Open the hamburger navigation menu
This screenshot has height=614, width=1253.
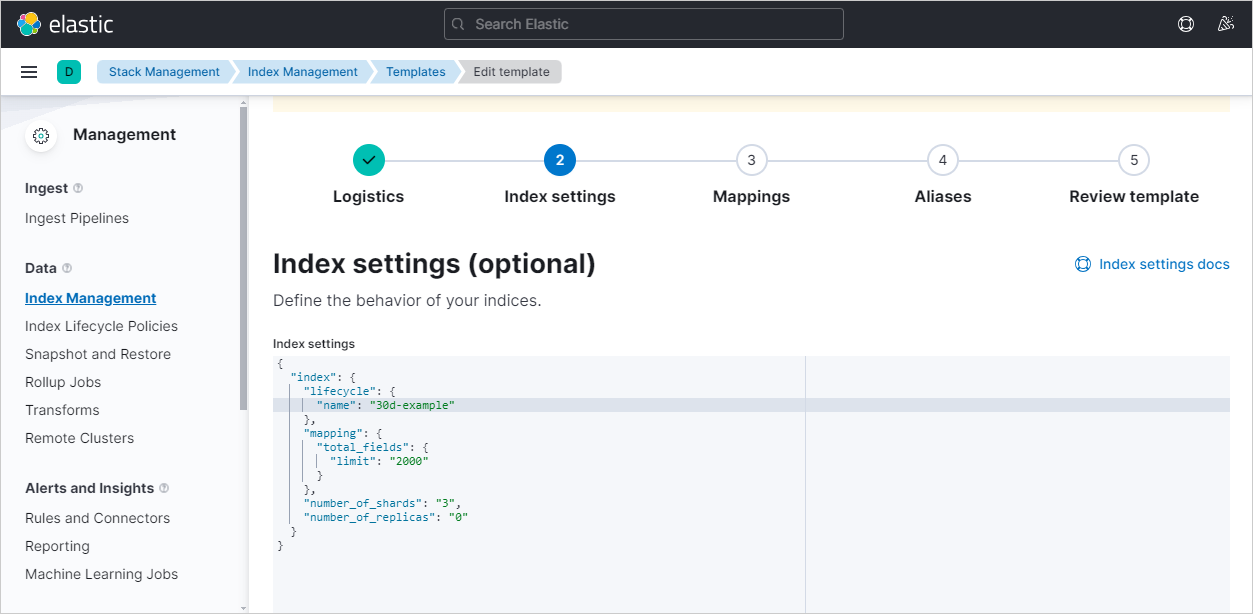point(29,72)
